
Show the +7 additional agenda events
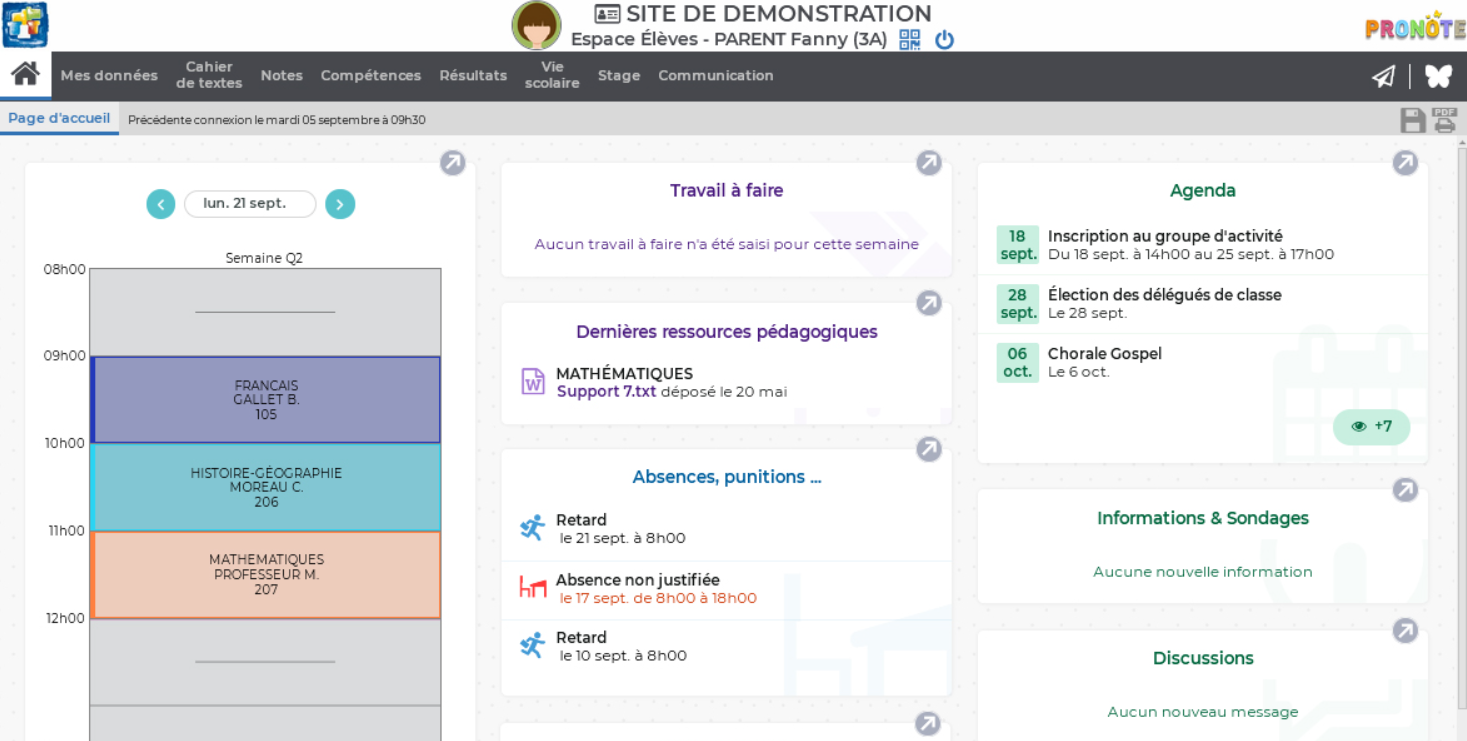(1371, 427)
